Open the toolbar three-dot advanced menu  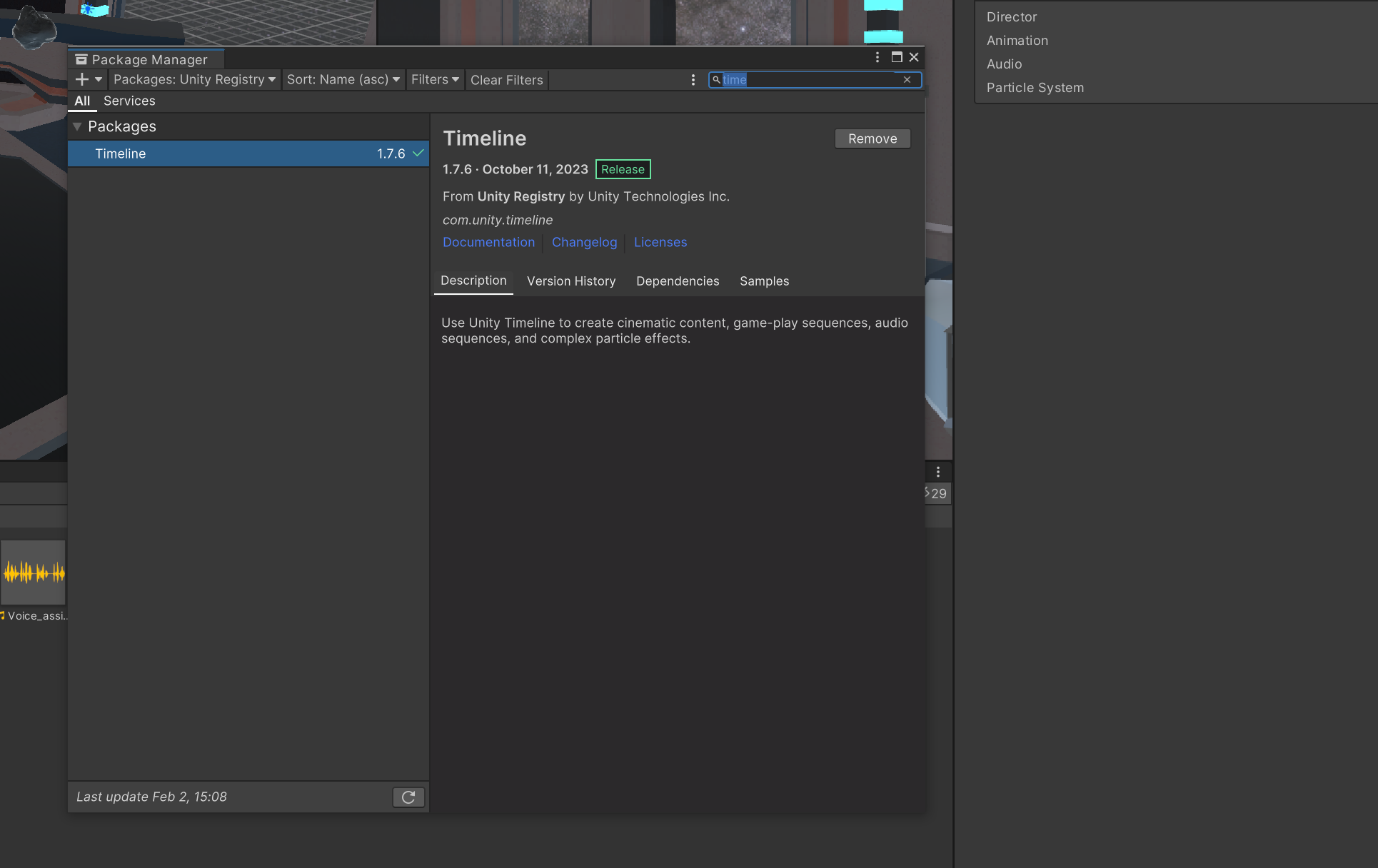(x=693, y=79)
